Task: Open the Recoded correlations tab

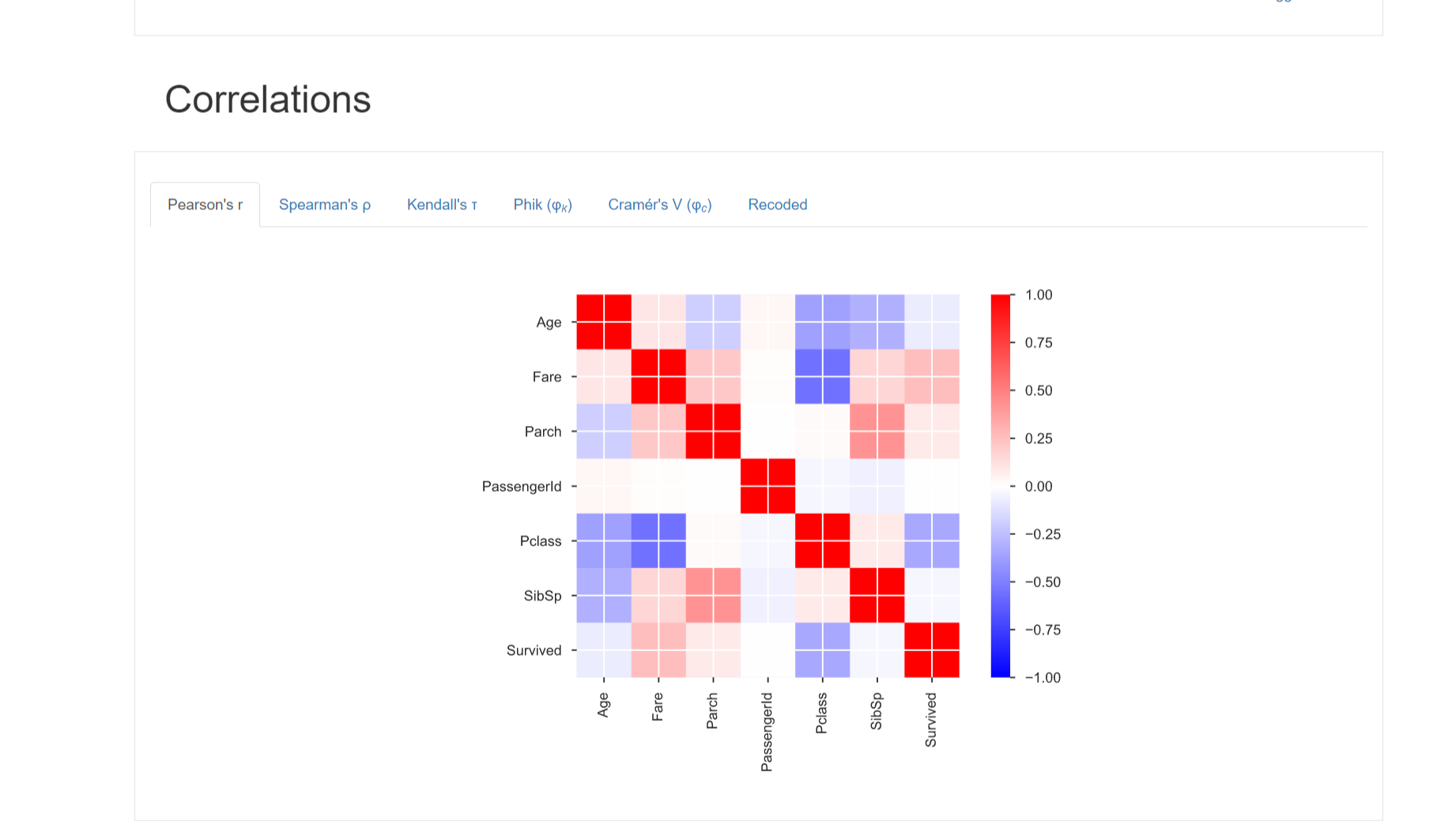Action: (x=777, y=205)
